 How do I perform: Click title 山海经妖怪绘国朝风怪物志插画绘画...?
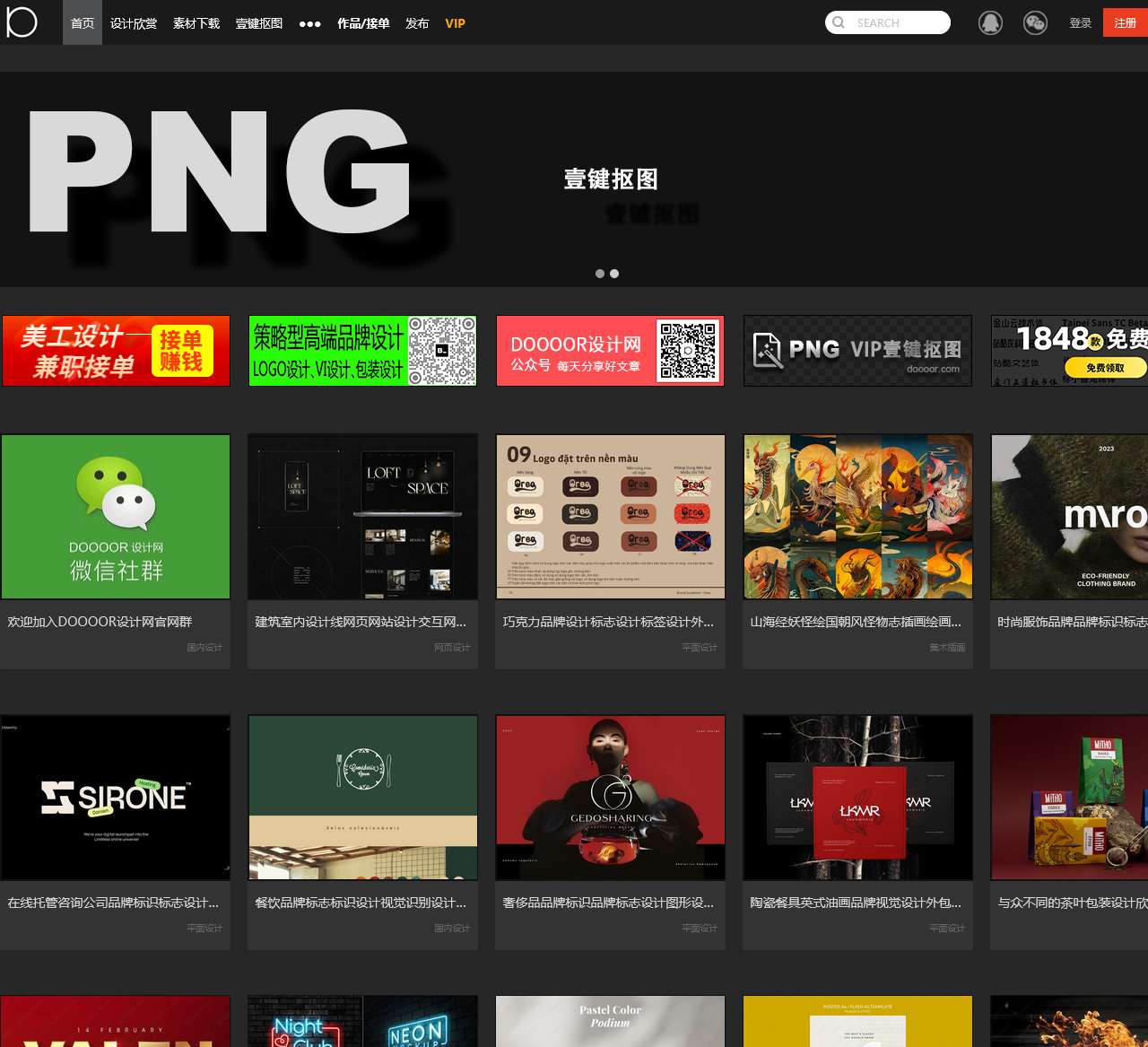click(856, 622)
